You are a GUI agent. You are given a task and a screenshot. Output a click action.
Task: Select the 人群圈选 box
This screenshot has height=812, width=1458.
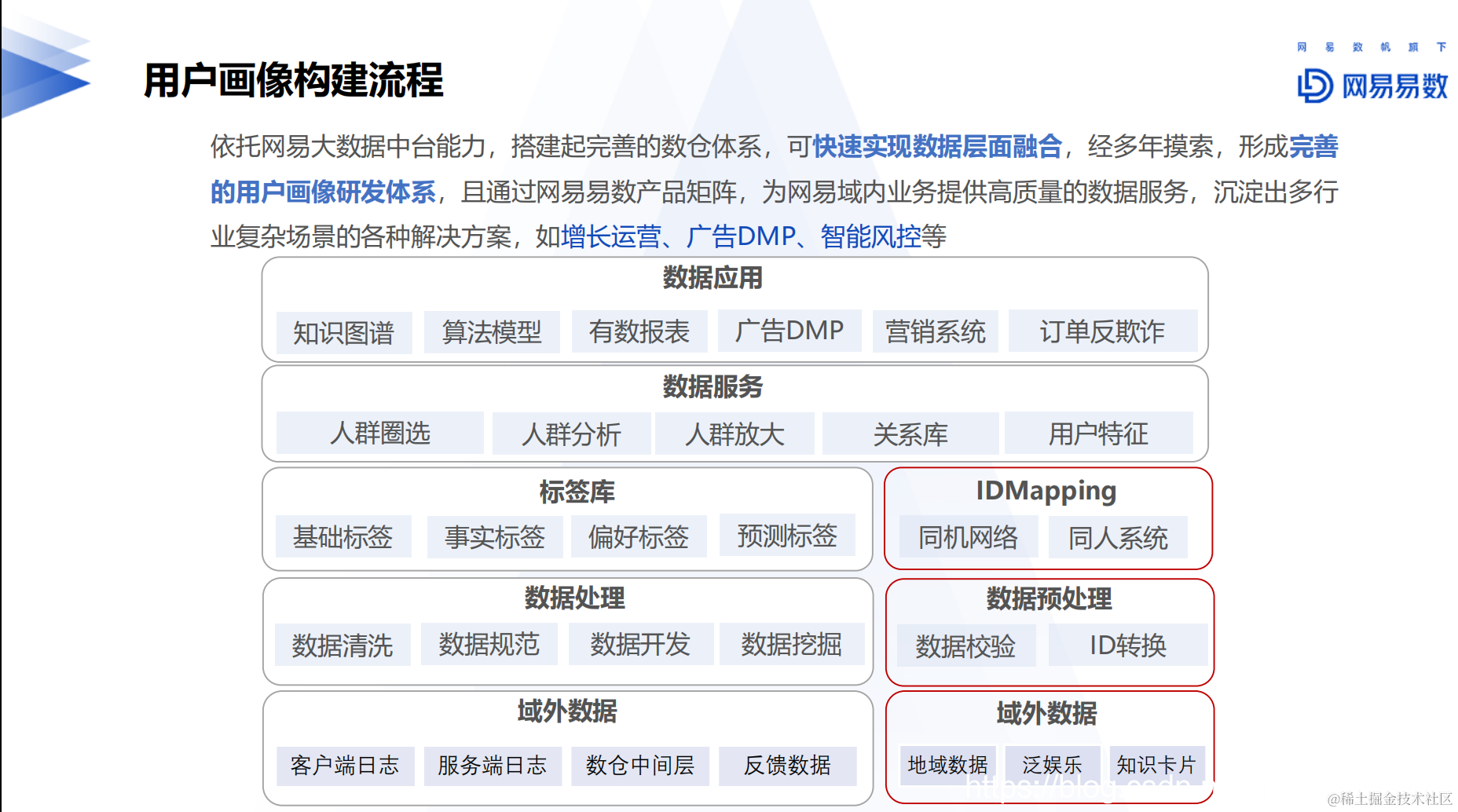coord(380,433)
